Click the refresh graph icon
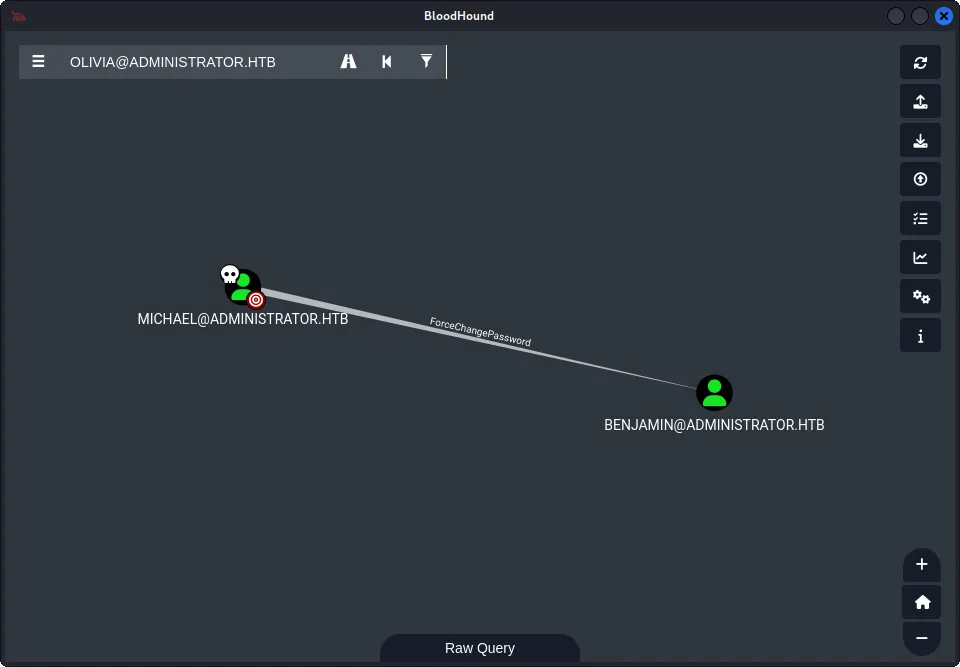The height and width of the screenshot is (667, 960). (x=920, y=62)
